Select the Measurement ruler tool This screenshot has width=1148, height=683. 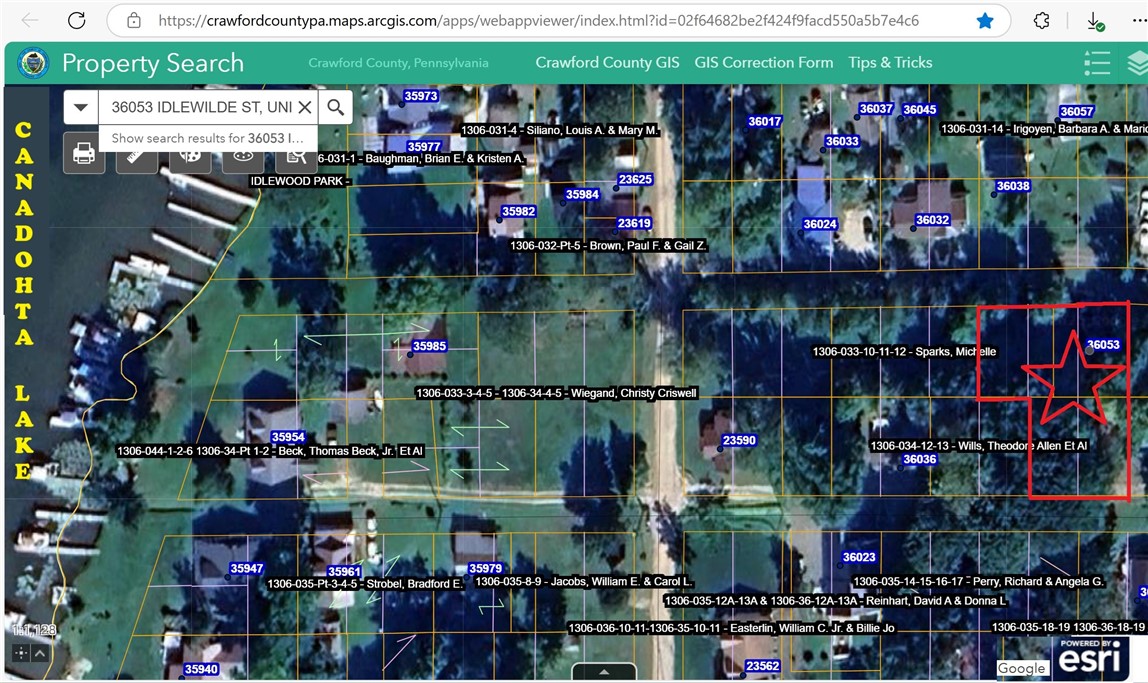click(x=136, y=155)
